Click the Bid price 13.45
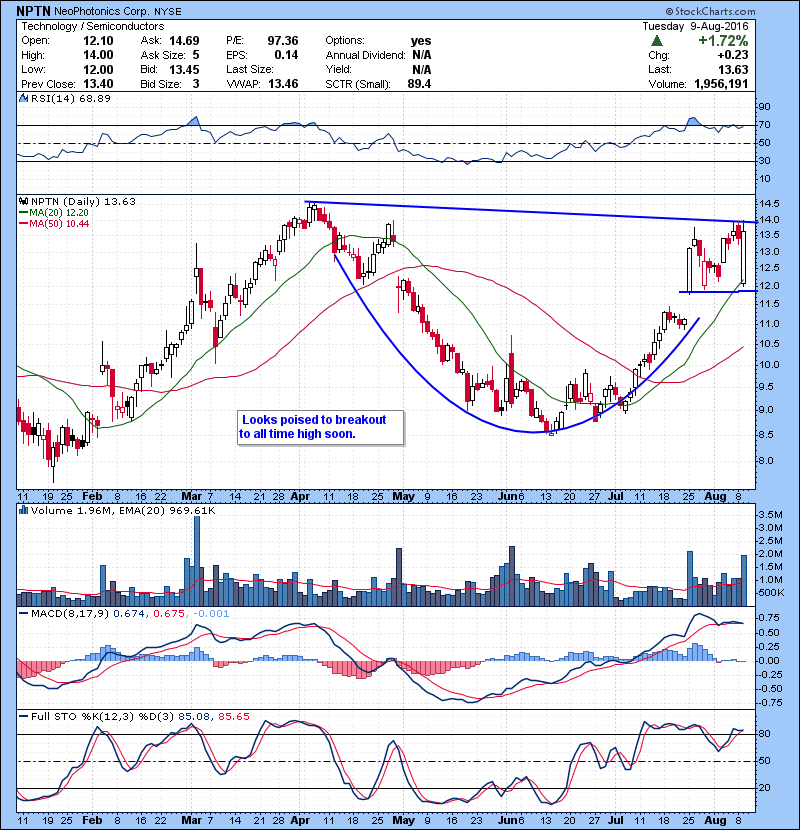 (184, 69)
